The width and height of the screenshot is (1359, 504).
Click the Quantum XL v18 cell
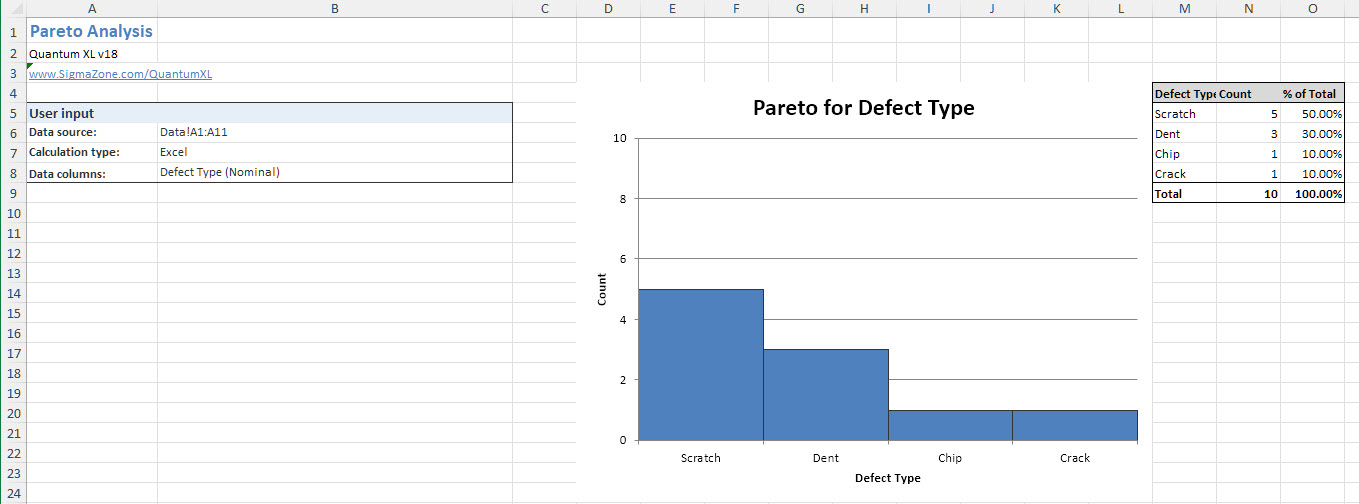[92, 53]
